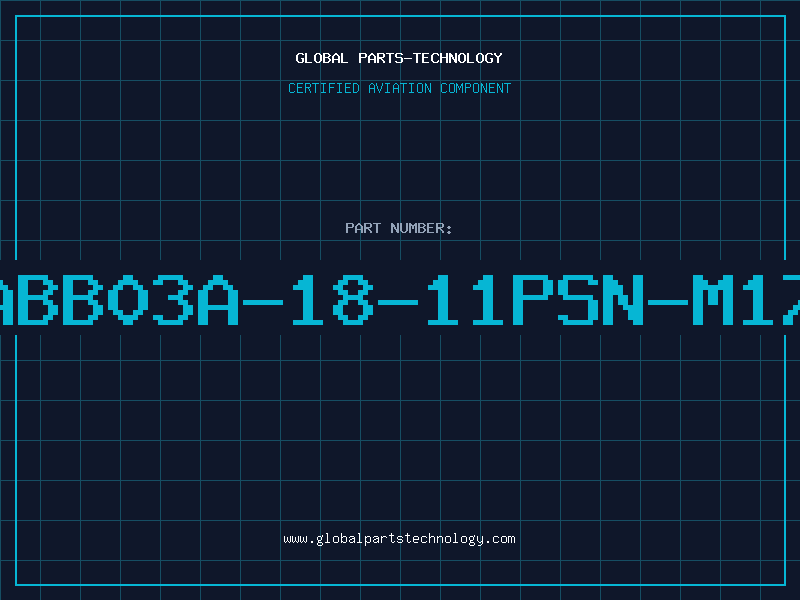The width and height of the screenshot is (800, 600).
Task: Open the www.globalpartstechnology.com link
Action: click(399, 539)
